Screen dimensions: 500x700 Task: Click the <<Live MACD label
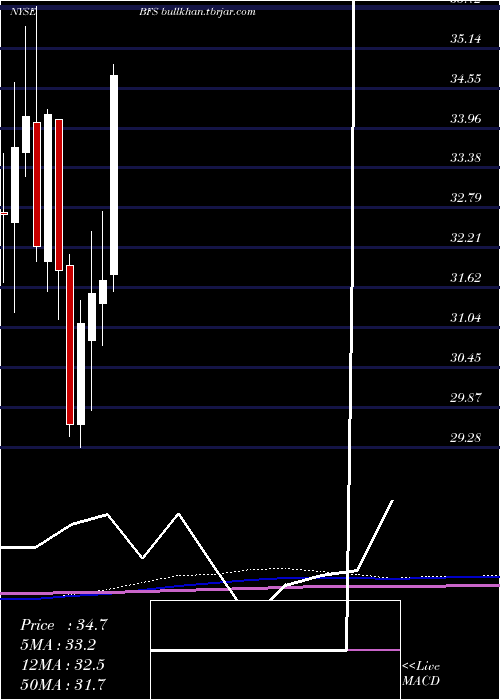421,674
